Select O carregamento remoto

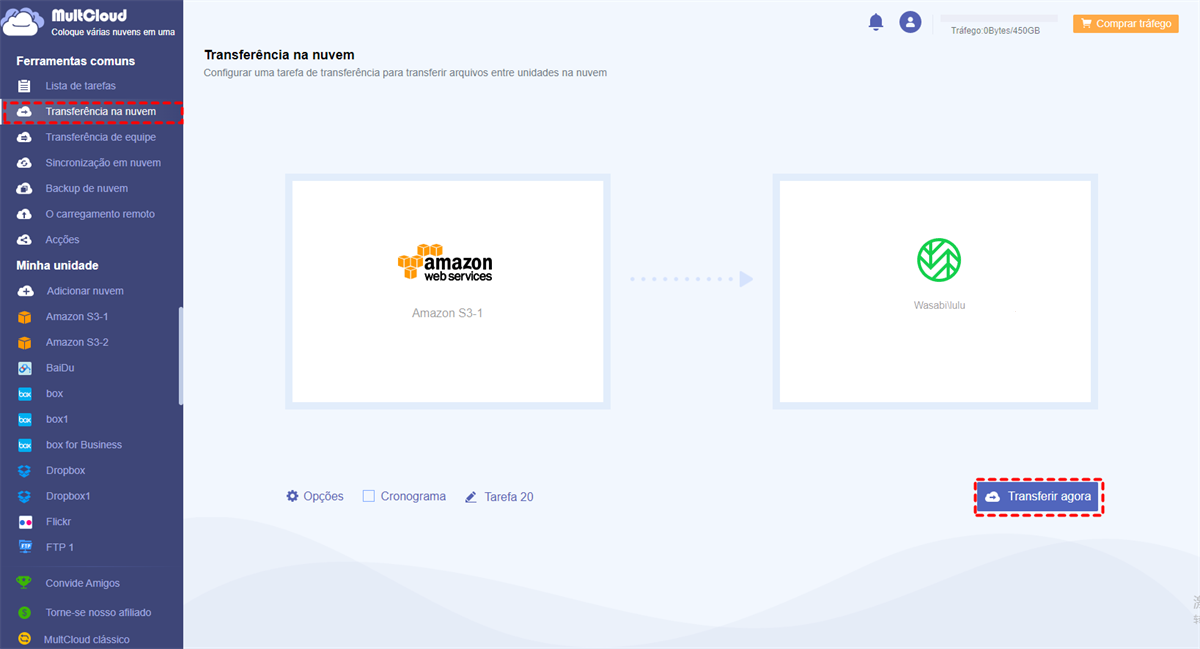click(x=100, y=214)
